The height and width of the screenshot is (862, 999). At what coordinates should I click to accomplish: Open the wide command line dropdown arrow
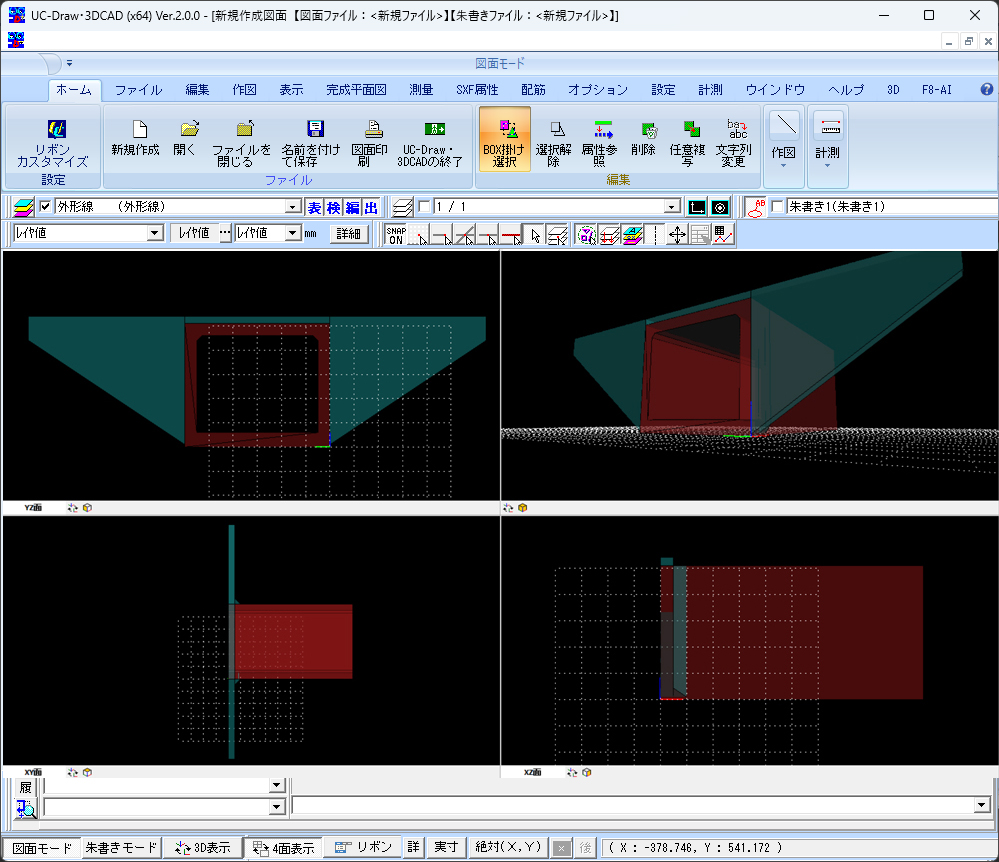(x=981, y=805)
